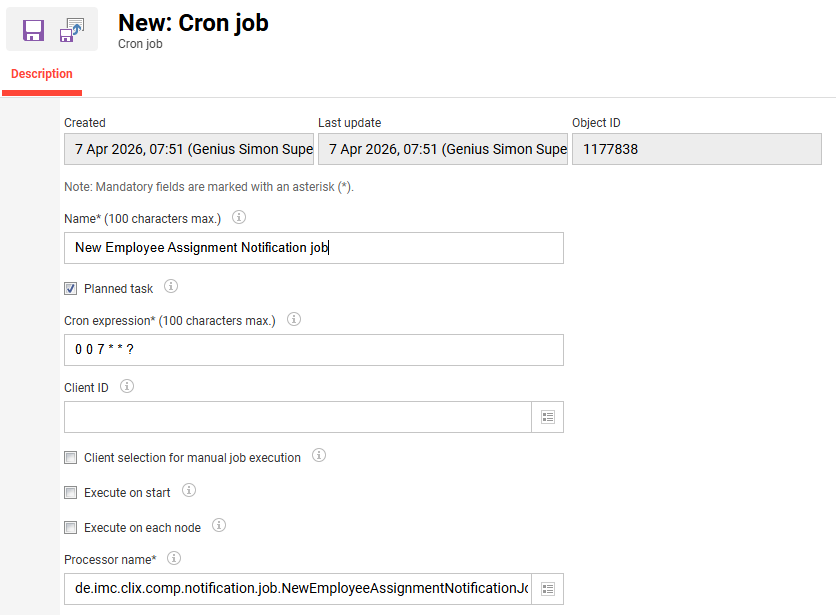Image resolution: width=836 pixels, height=615 pixels.
Task: Open the Processor name selection picker
Action: click(x=548, y=588)
